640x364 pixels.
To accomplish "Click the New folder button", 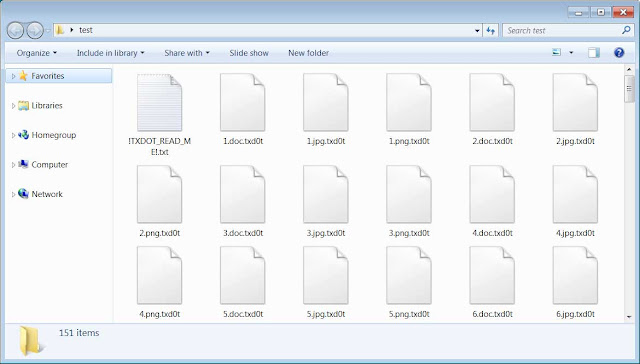I will (309, 53).
